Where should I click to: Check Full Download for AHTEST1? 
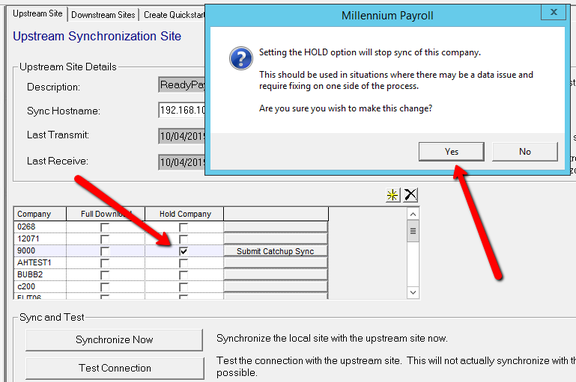pos(105,263)
